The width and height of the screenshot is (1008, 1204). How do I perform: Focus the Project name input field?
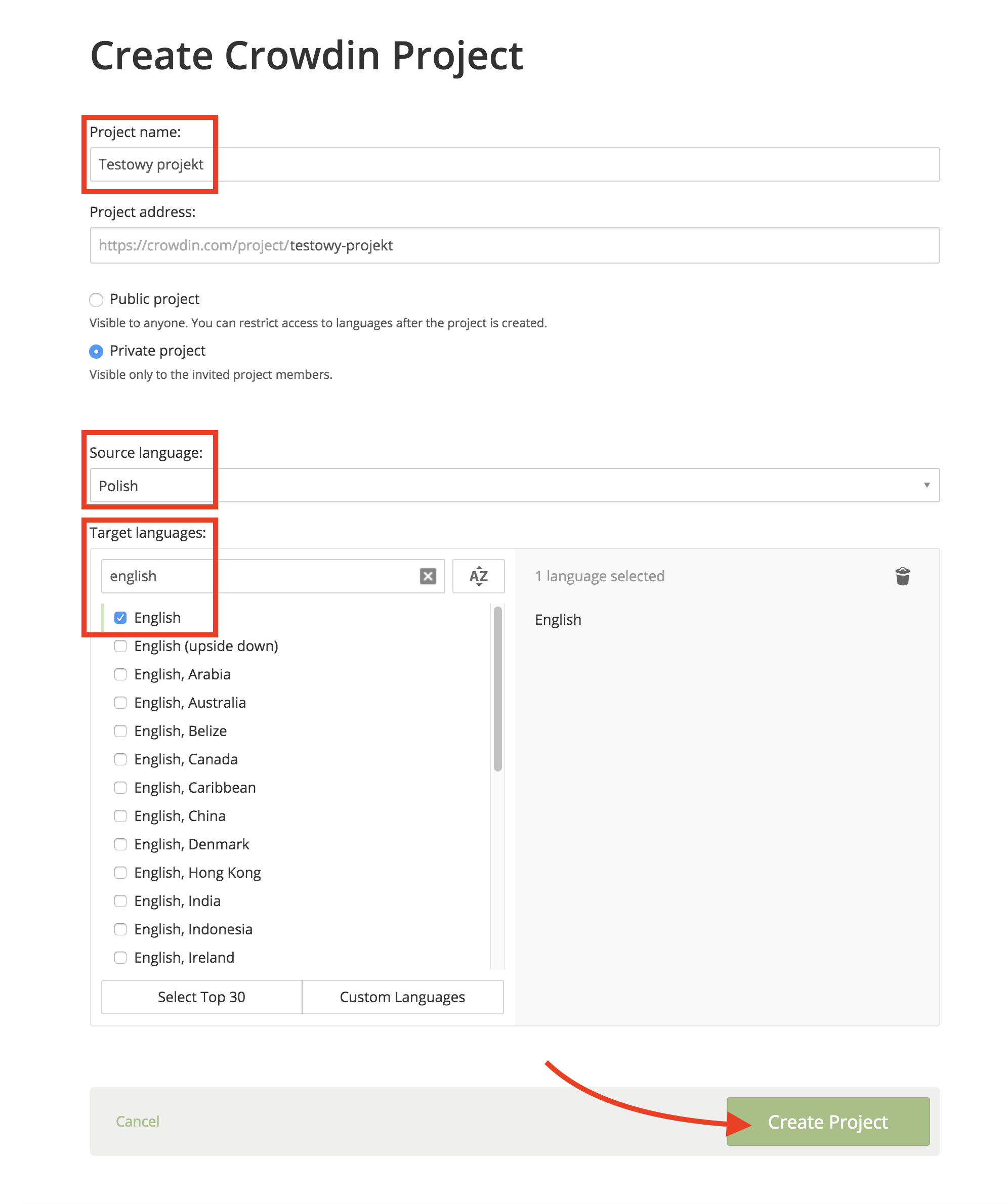[x=516, y=164]
